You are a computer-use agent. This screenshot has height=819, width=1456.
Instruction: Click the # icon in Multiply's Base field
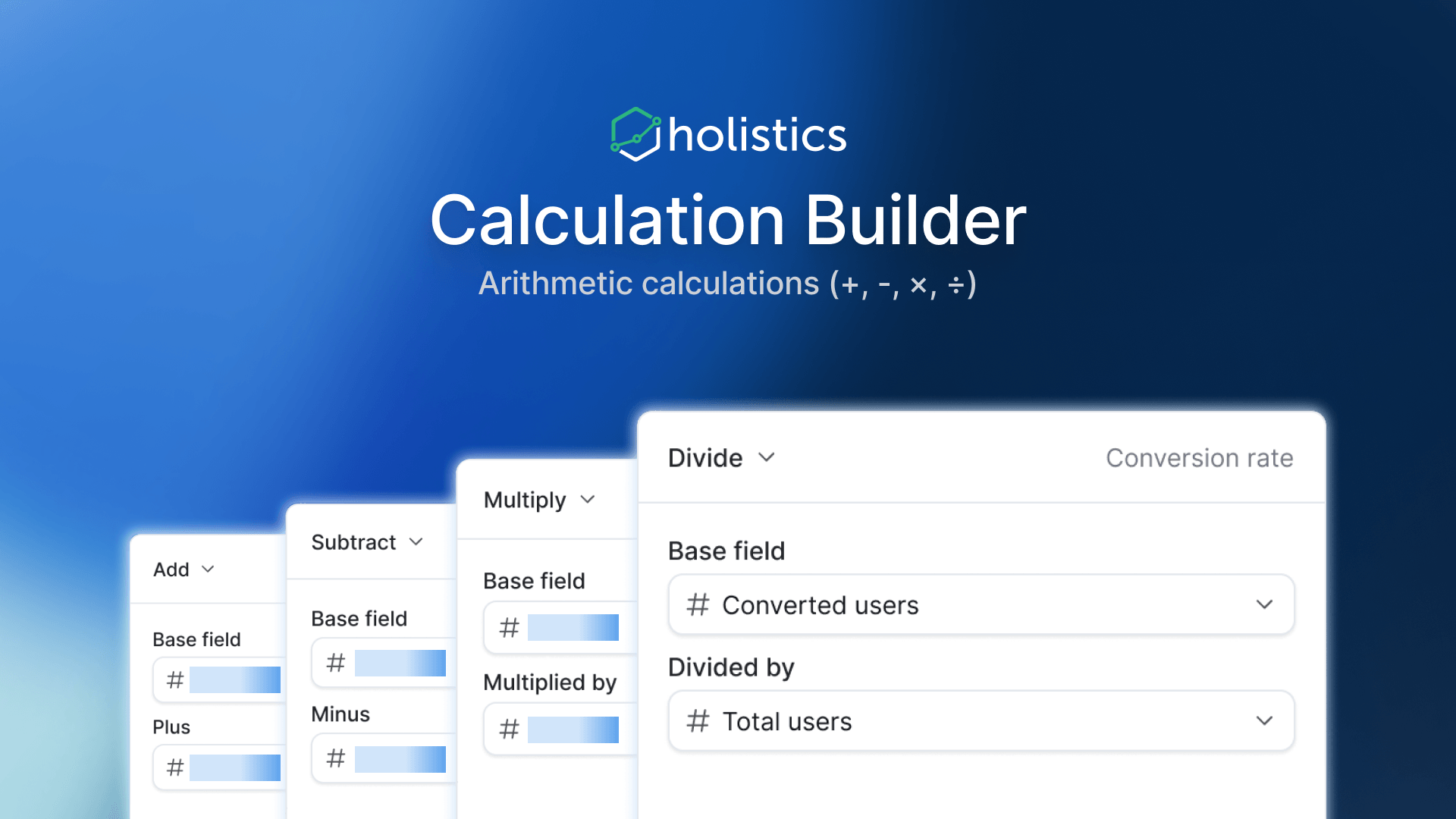click(x=508, y=628)
